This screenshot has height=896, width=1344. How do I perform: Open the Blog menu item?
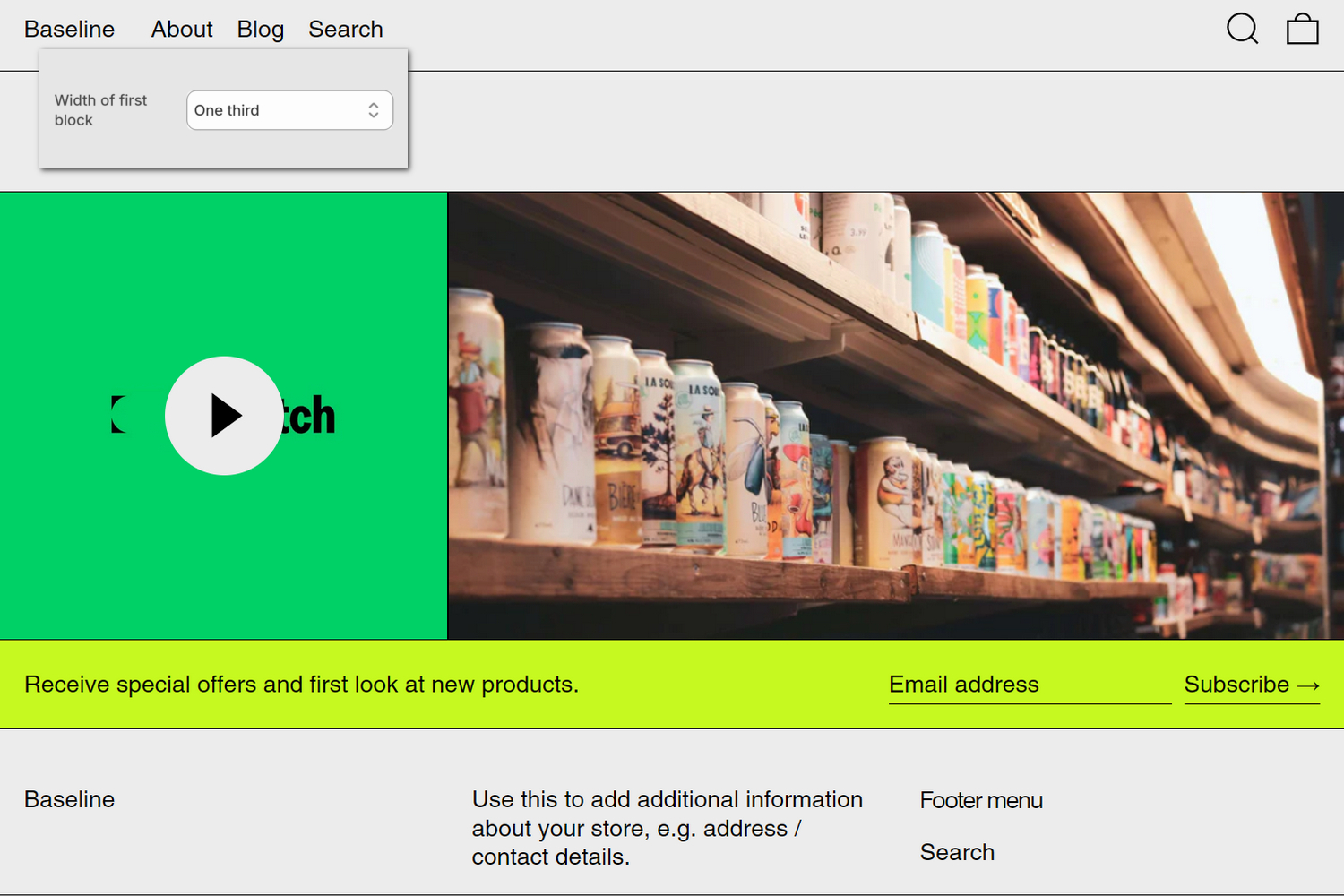click(x=260, y=28)
